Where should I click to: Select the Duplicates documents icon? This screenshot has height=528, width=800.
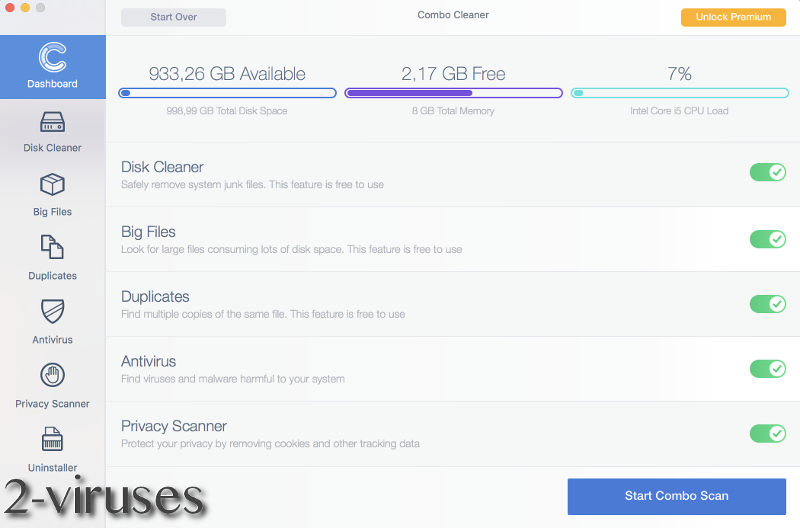pos(52,248)
